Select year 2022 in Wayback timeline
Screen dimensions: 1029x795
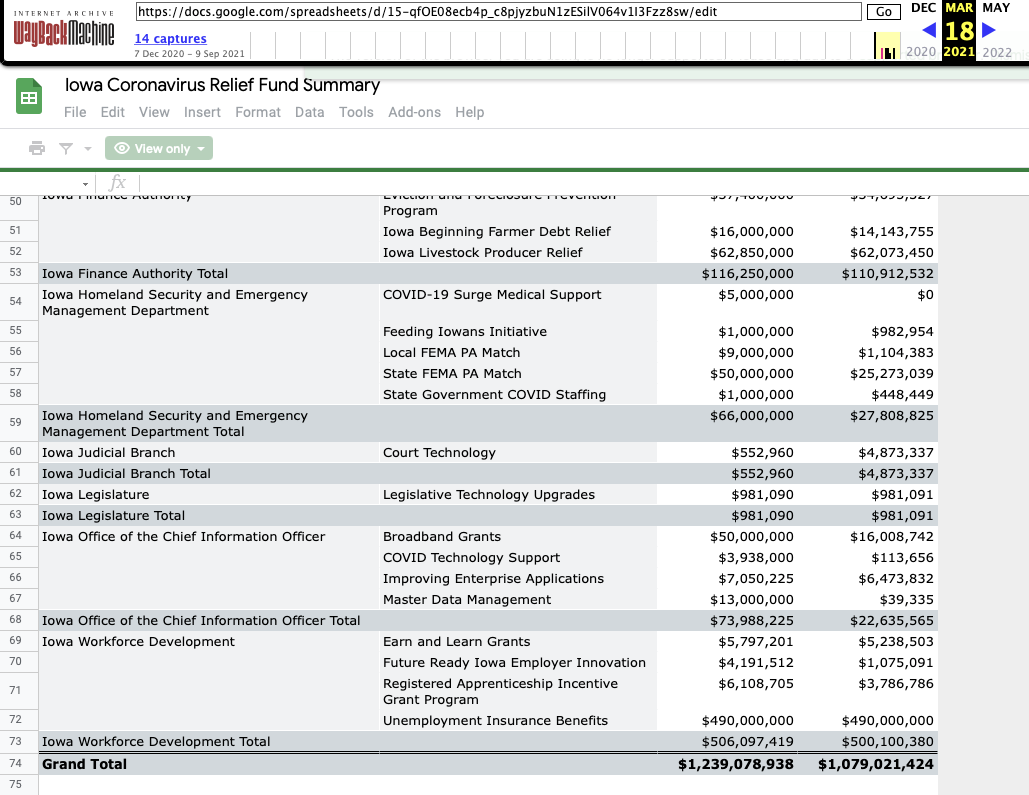coord(997,52)
